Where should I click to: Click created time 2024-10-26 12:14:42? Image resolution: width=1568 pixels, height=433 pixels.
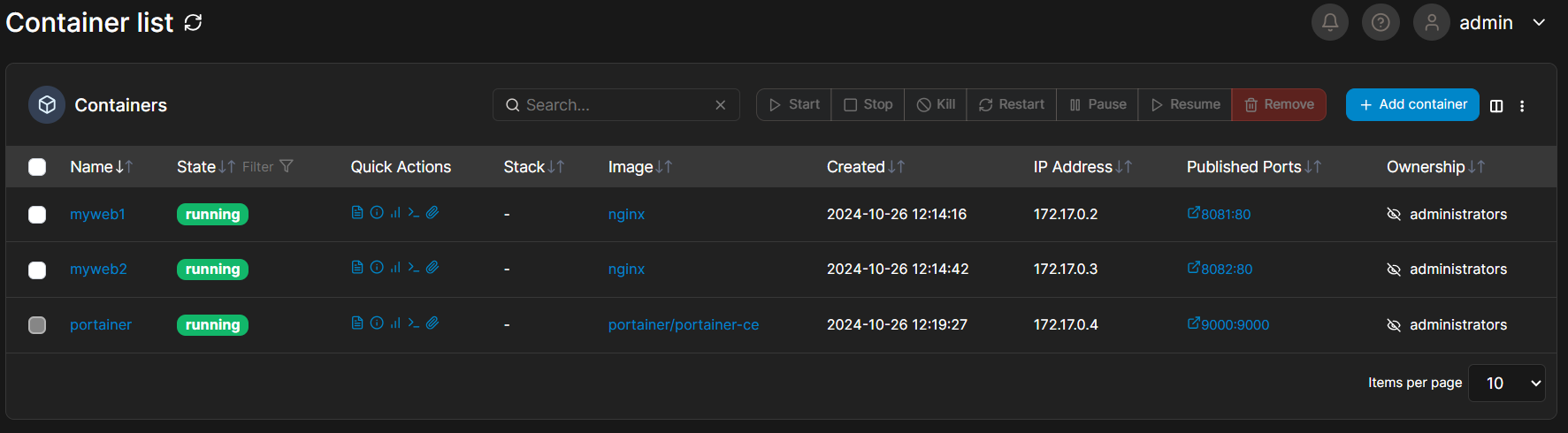898,270
